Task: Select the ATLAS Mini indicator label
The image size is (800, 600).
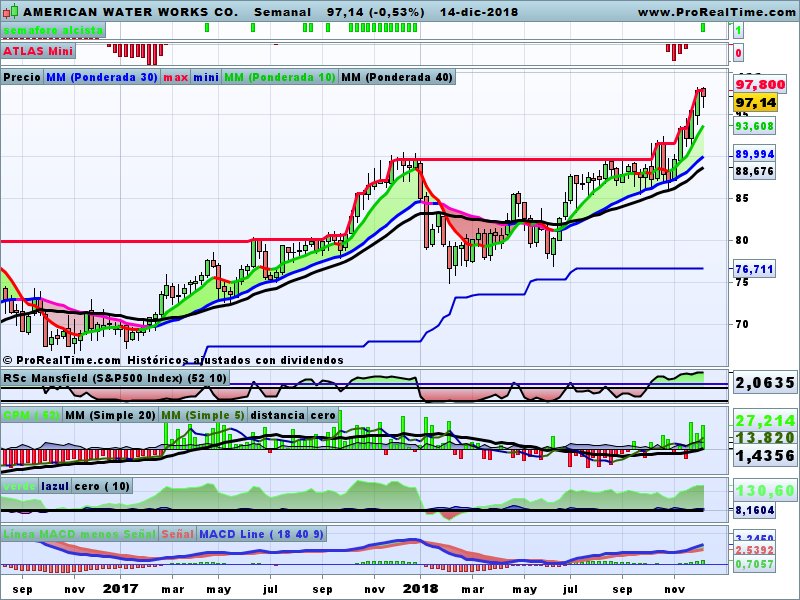Action: point(38,51)
